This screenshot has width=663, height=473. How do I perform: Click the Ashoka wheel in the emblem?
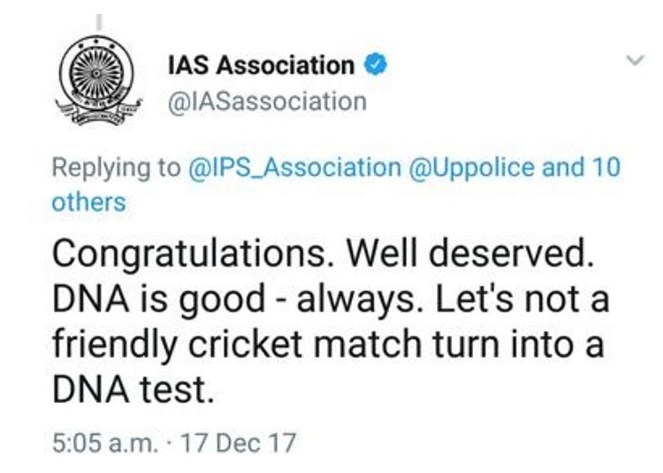(96, 73)
